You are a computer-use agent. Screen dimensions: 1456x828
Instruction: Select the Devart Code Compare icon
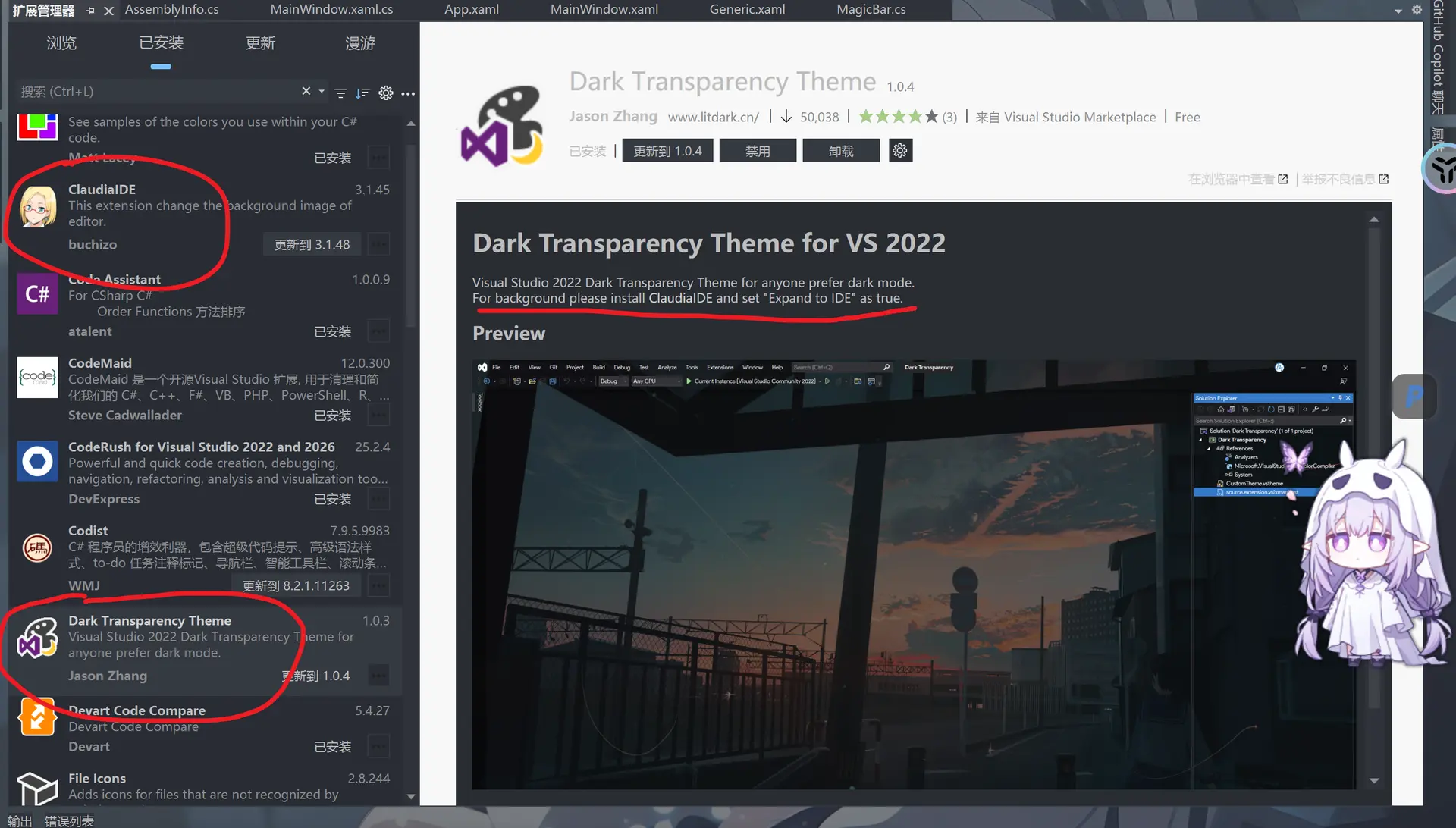coord(37,717)
